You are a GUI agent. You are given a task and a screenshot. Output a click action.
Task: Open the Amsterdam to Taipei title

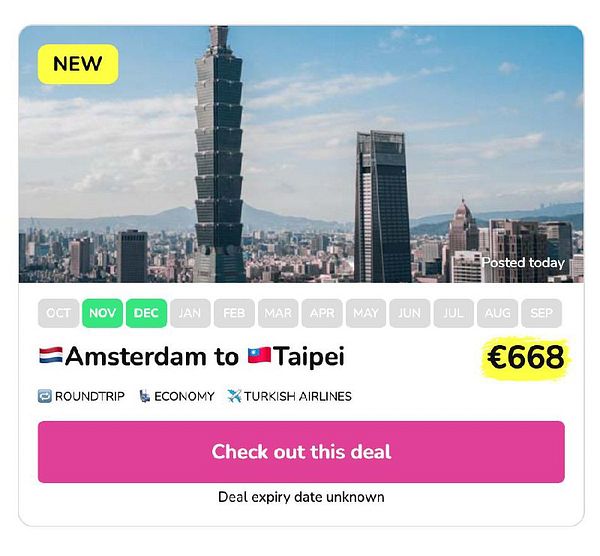192,356
